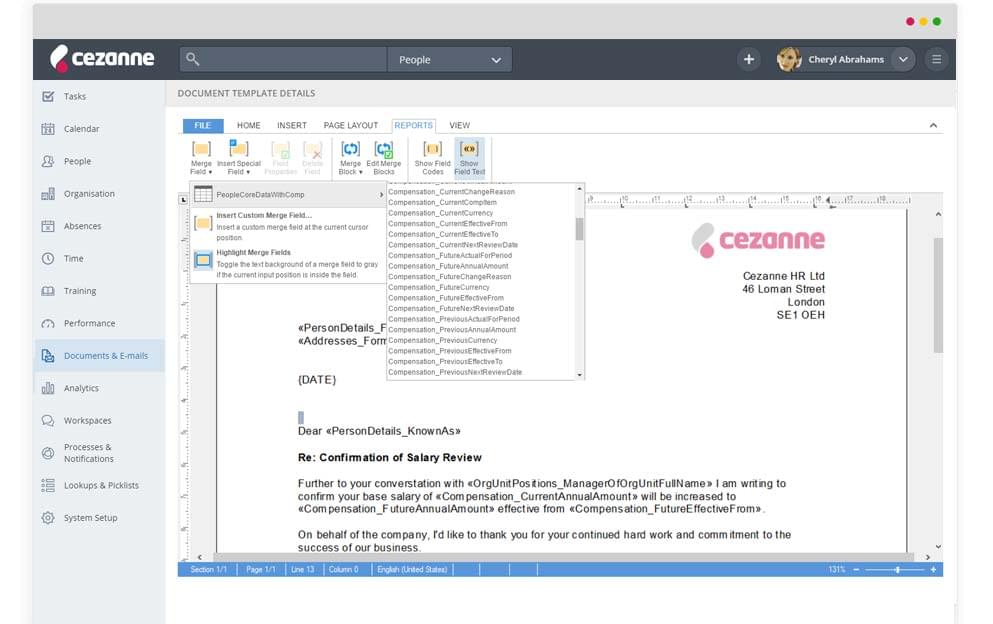
Task: Select Compensation_CurrentCurrency merge field
Action: pos(440,213)
